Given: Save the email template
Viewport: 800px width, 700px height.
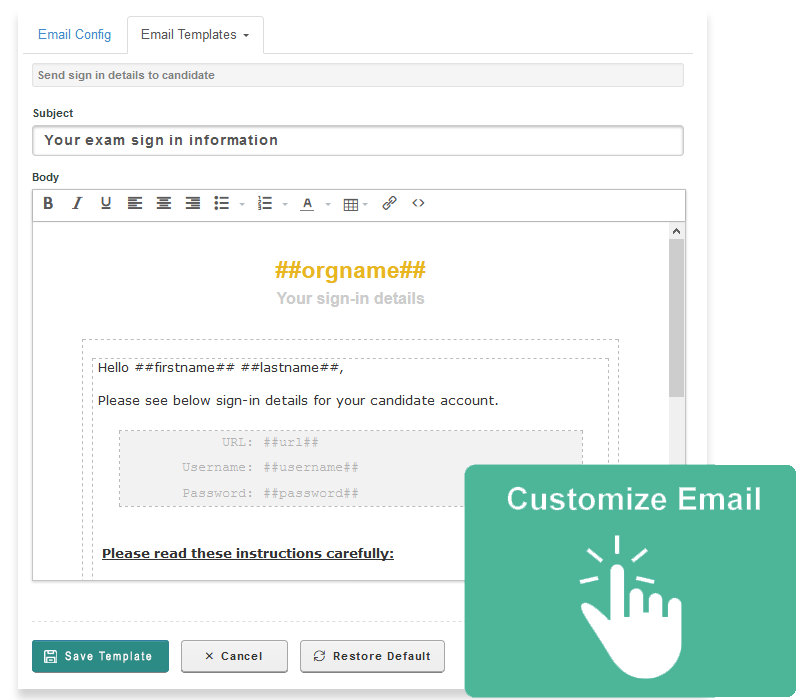Looking at the screenshot, I should pyautogui.click(x=101, y=656).
